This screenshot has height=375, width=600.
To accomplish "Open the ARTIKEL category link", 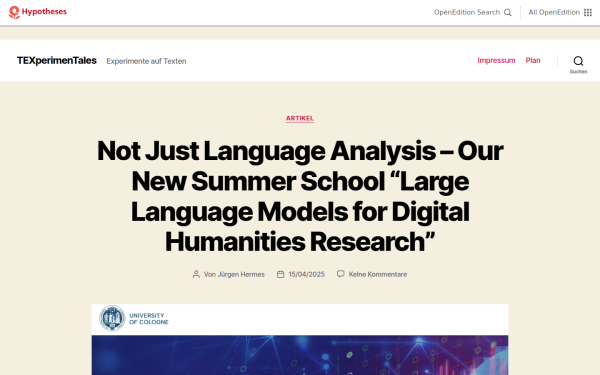I will tap(300, 119).
